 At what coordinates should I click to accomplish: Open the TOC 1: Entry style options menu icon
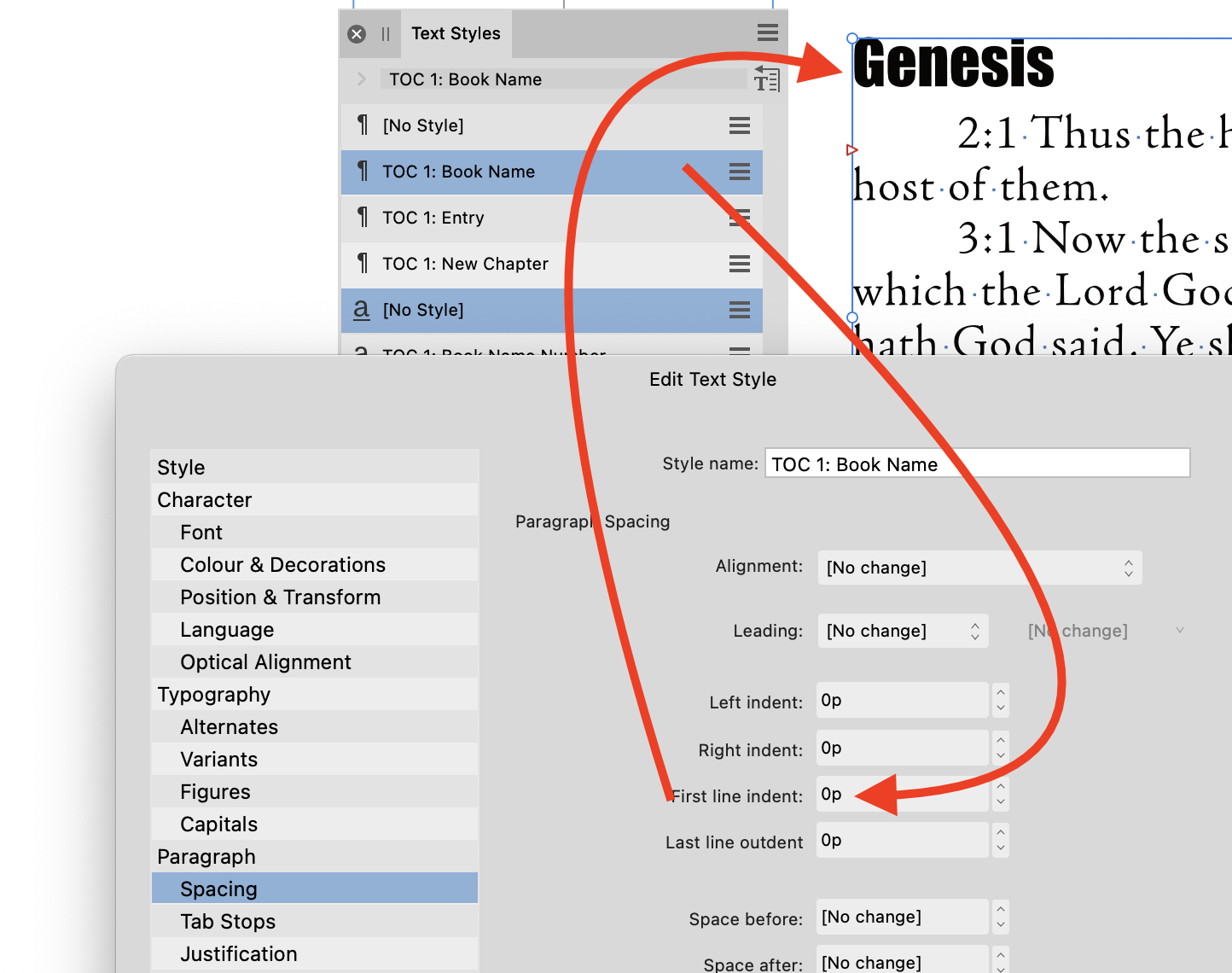pyautogui.click(x=739, y=218)
